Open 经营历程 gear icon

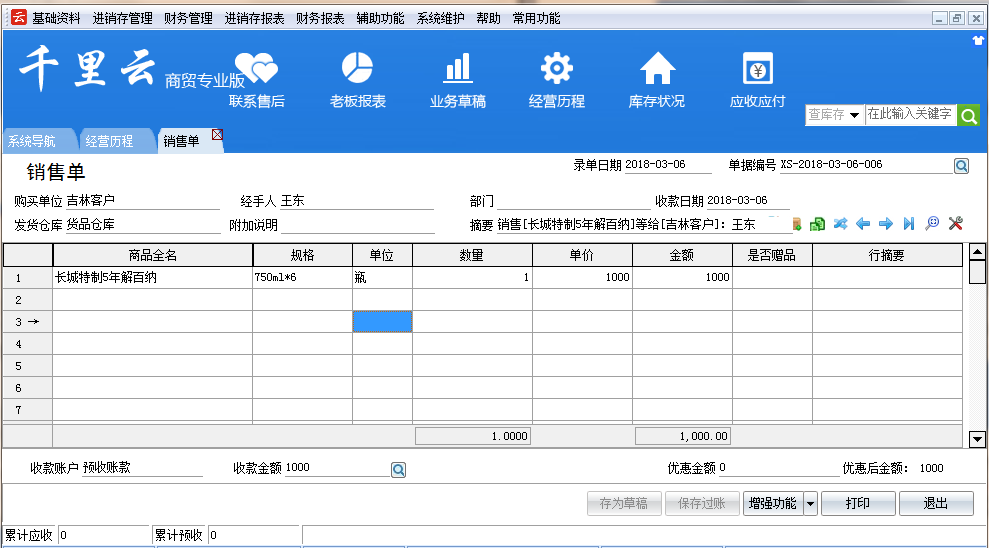(x=556, y=70)
